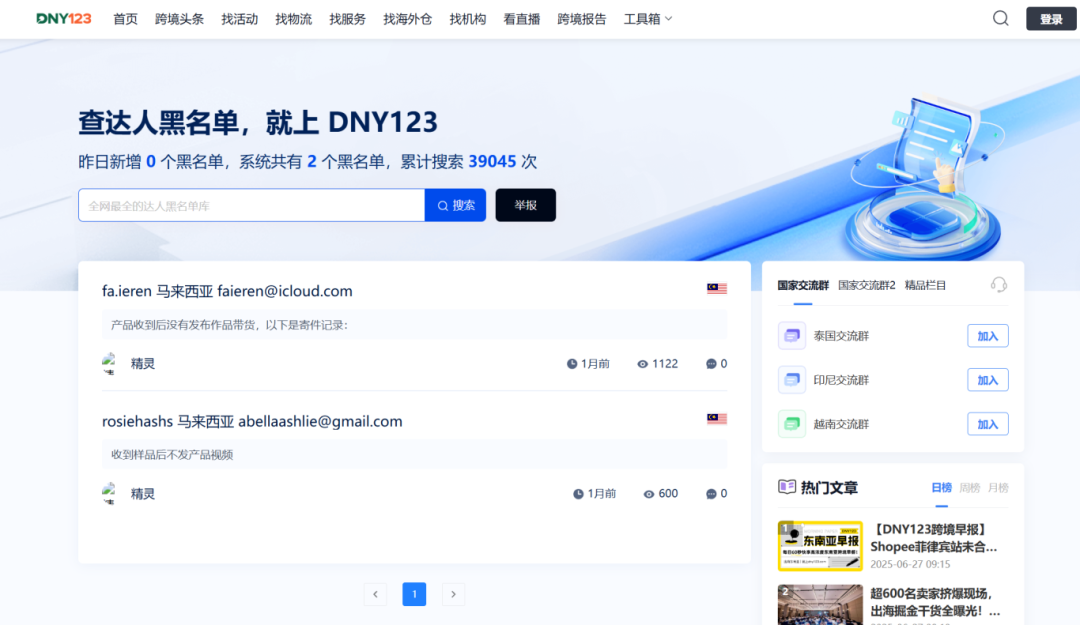Image resolution: width=1080 pixels, height=625 pixels.
Task: Join the 越南交流群
Action: click(x=988, y=424)
